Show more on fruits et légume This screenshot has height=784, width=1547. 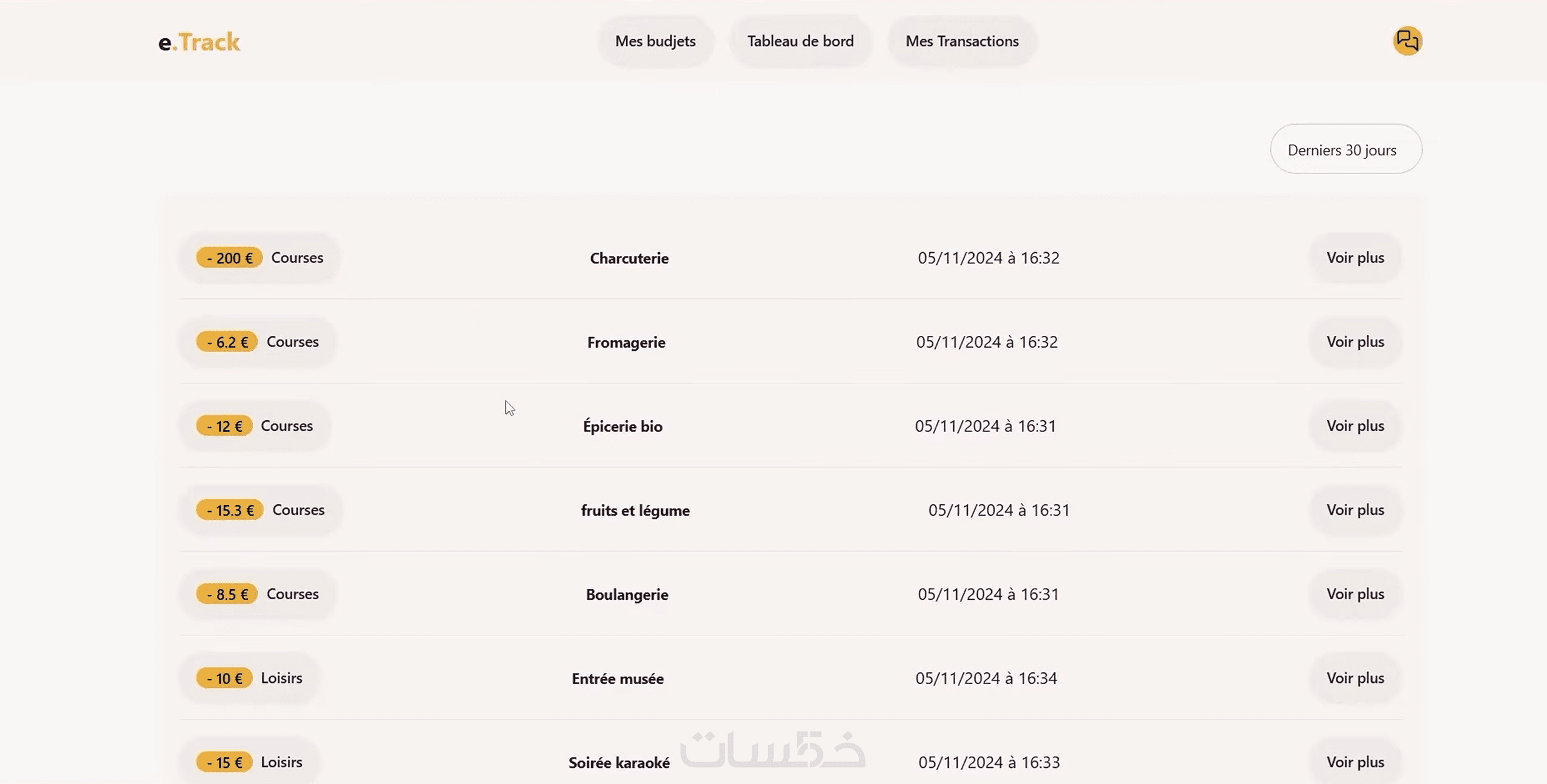[1355, 510]
